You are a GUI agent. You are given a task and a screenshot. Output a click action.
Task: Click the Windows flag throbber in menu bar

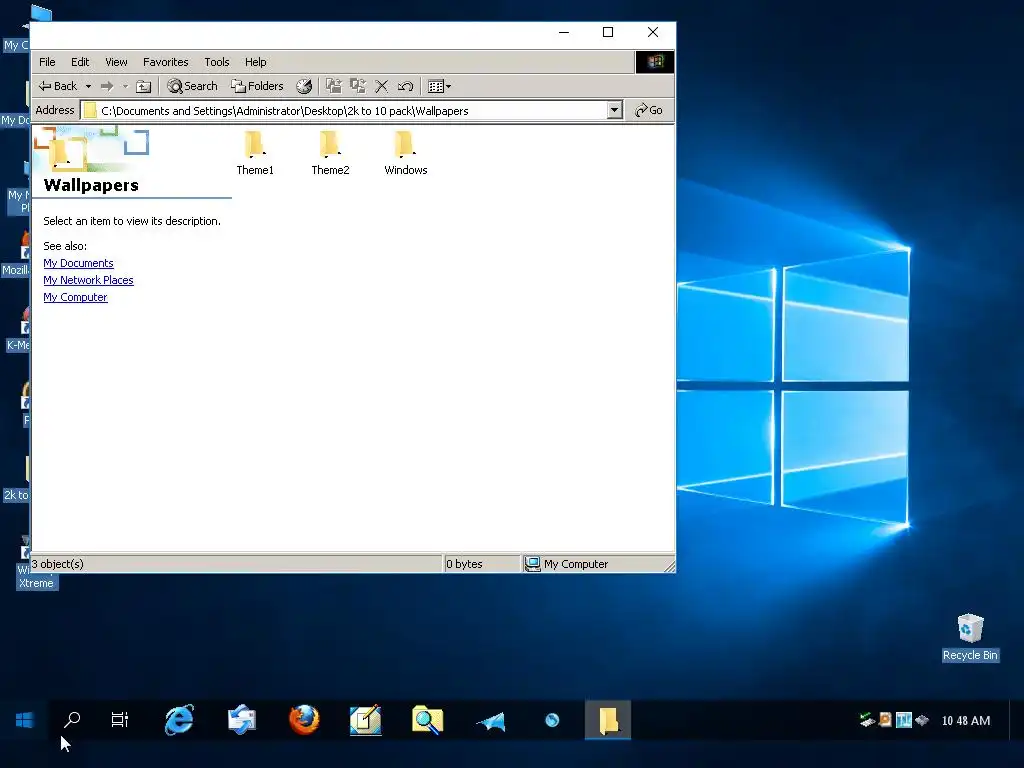point(655,62)
